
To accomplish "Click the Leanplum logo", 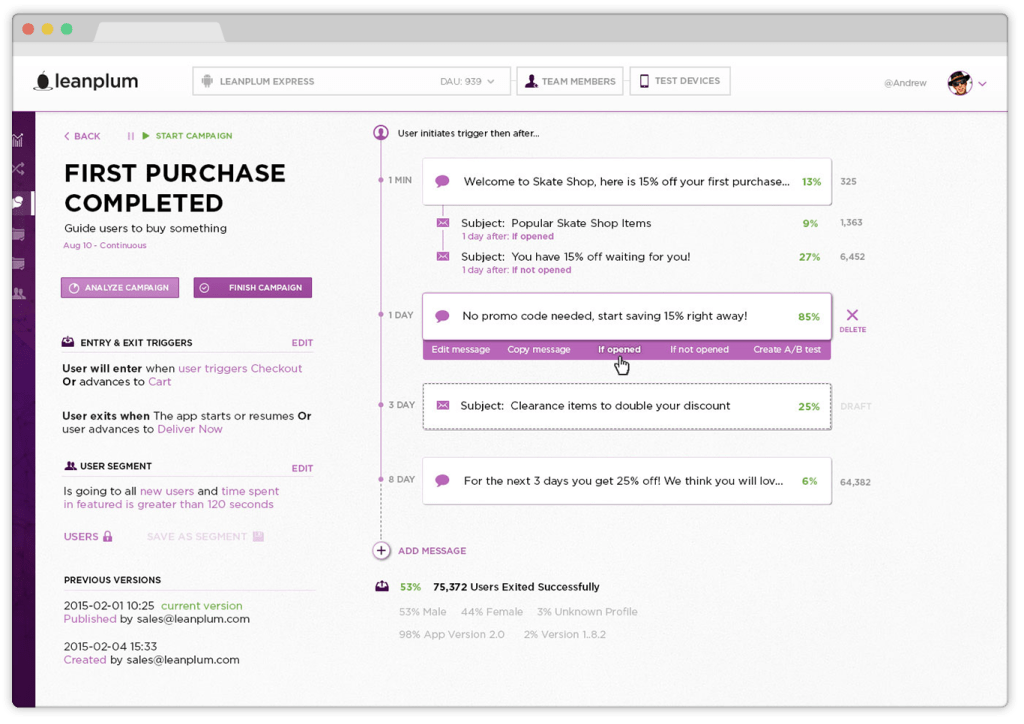I will tap(86, 82).
